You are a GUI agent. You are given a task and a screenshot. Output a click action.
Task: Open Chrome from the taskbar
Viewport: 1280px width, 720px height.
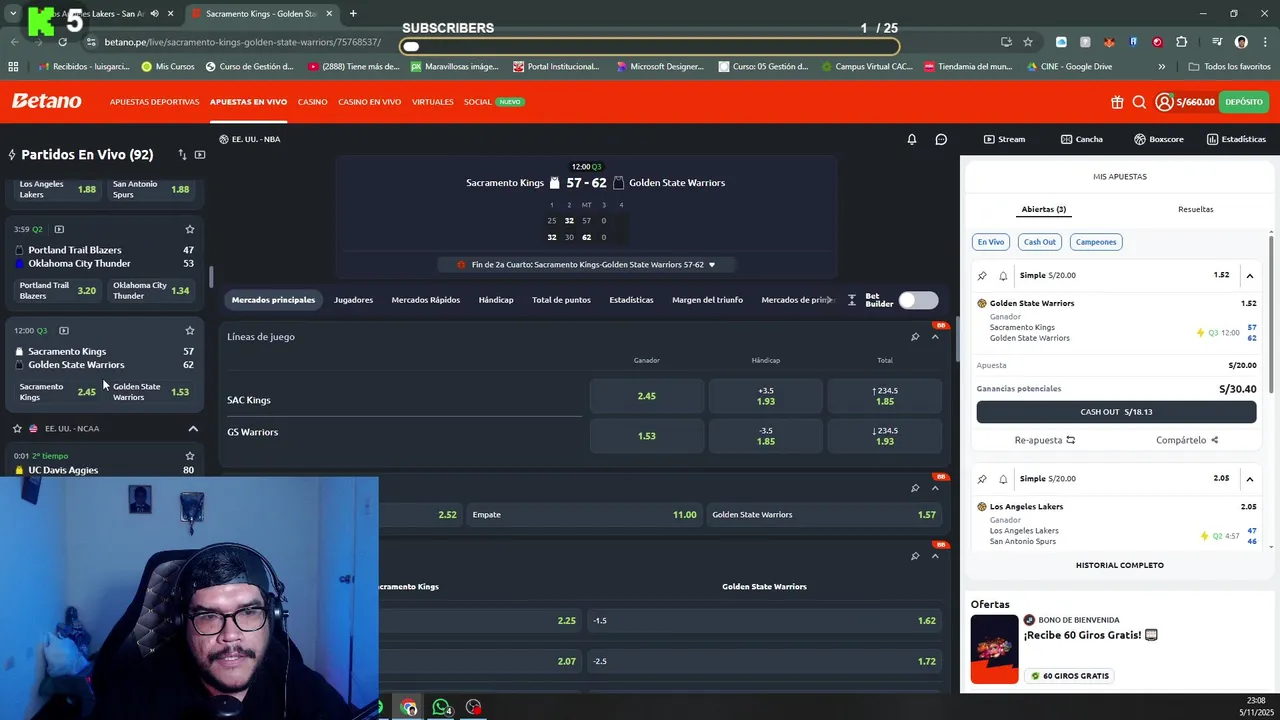(x=409, y=707)
